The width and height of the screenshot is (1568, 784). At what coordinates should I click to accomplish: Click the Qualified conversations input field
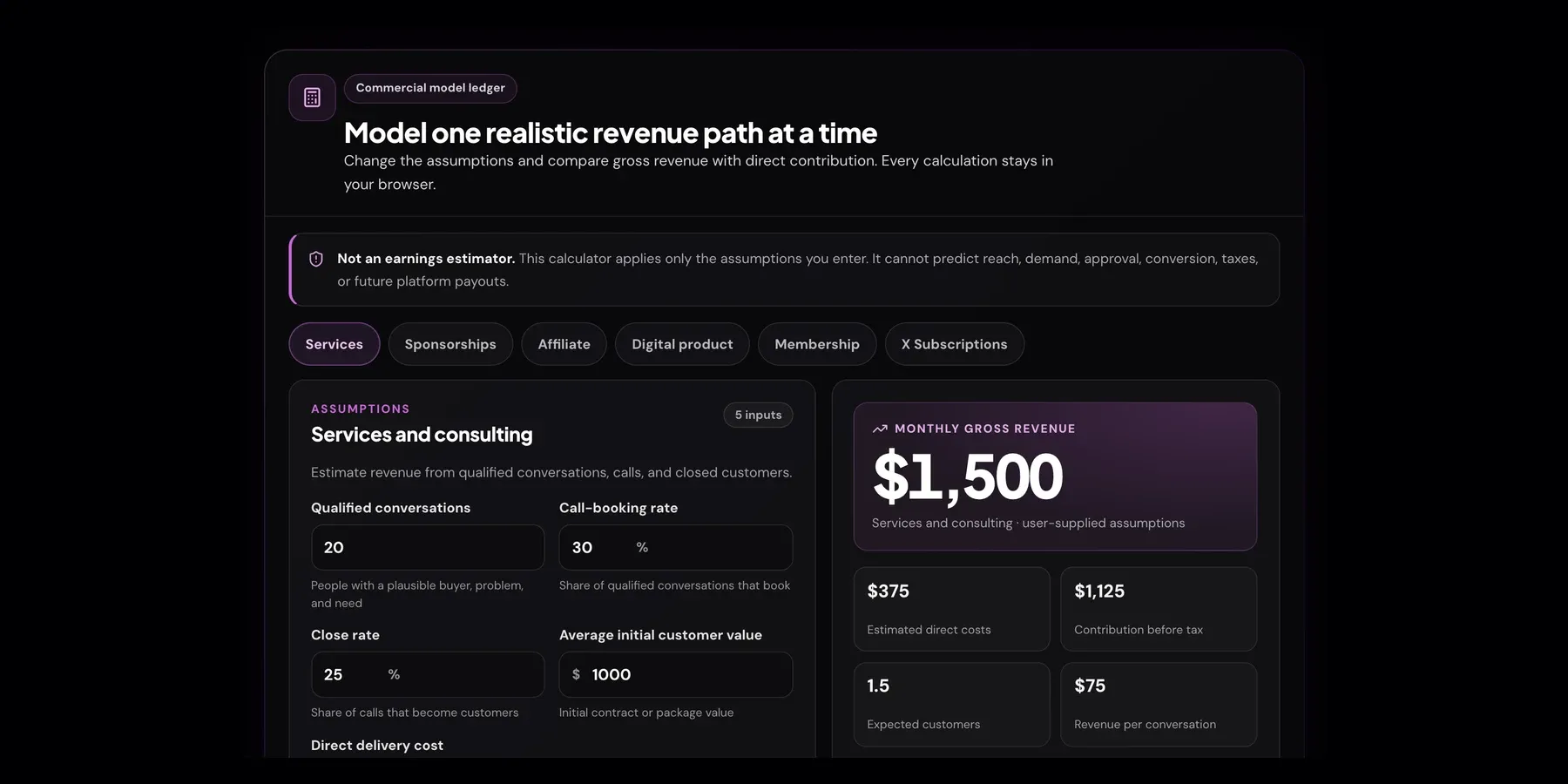pyautogui.click(x=428, y=547)
